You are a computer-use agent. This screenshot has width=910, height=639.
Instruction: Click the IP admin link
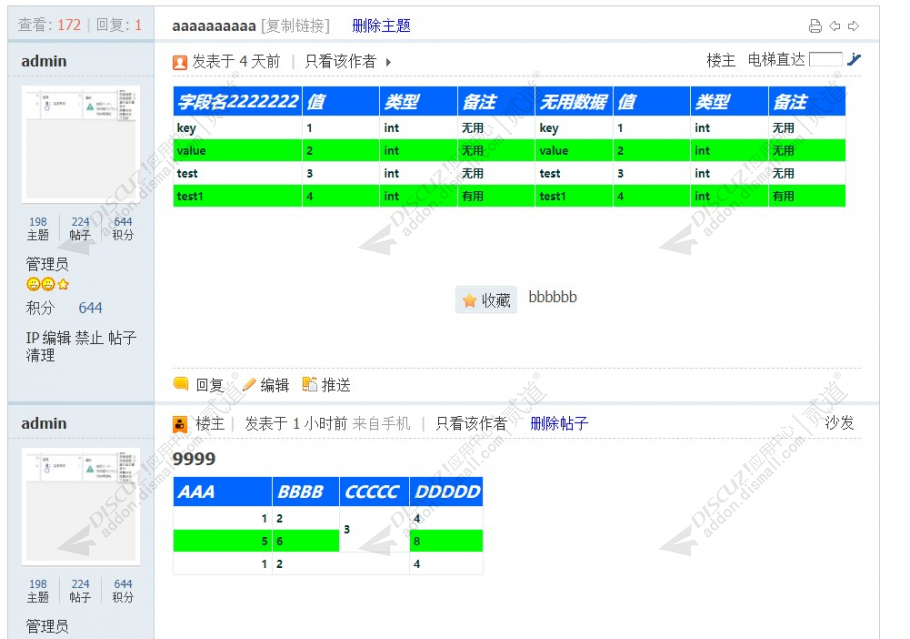pos(32,338)
